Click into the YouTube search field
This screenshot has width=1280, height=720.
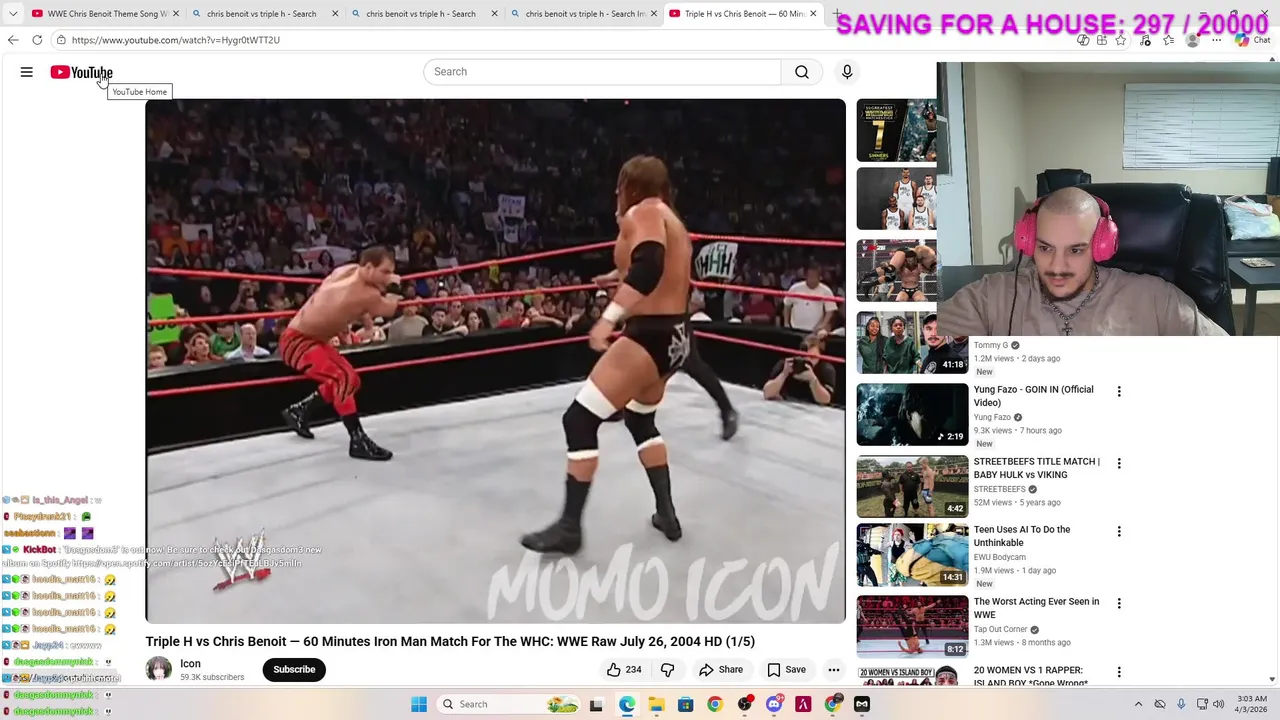point(602,72)
